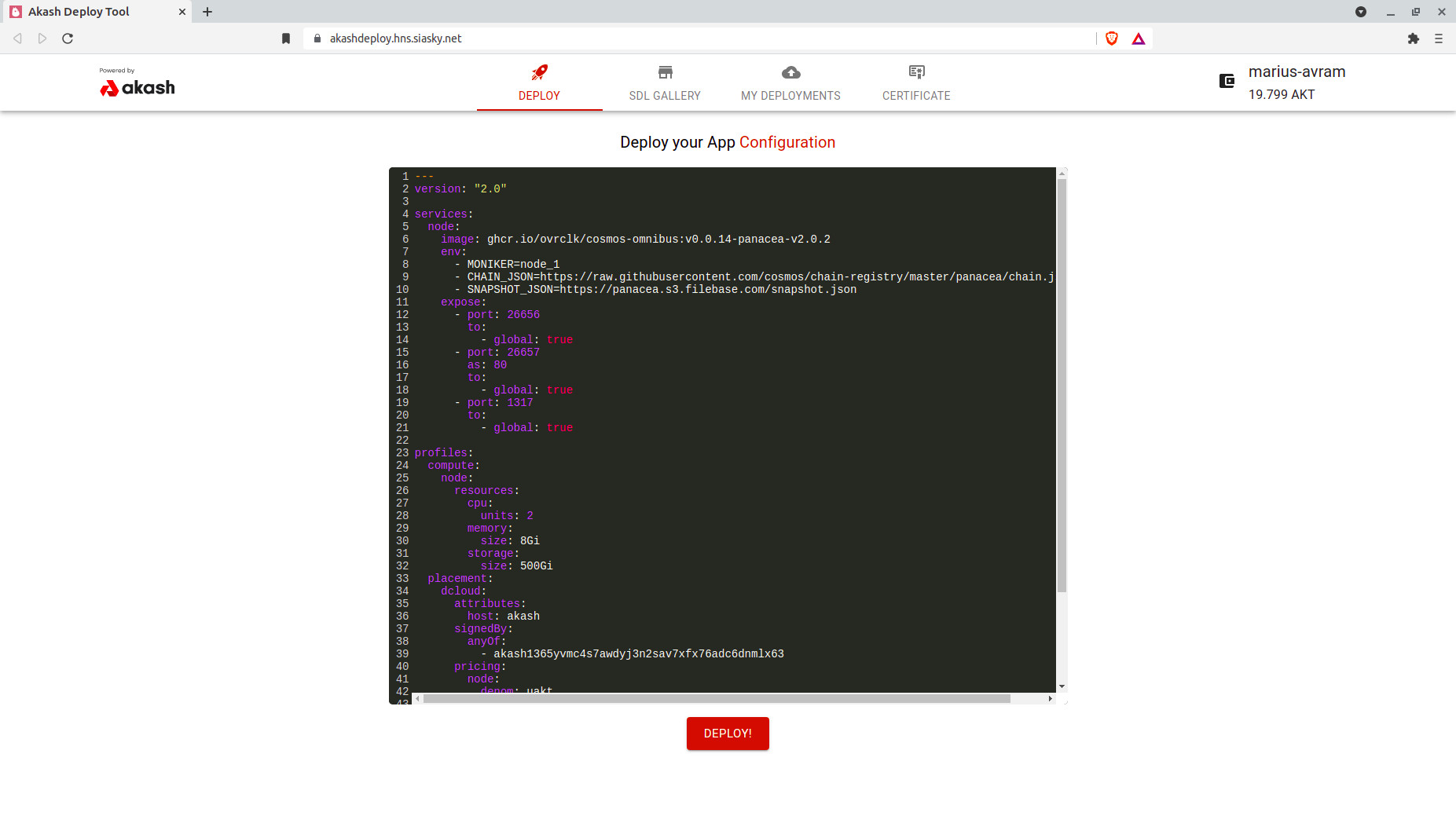Click the "profiles:" line in editor
The height and width of the screenshot is (827, 1456).
(x=444, y=453)
